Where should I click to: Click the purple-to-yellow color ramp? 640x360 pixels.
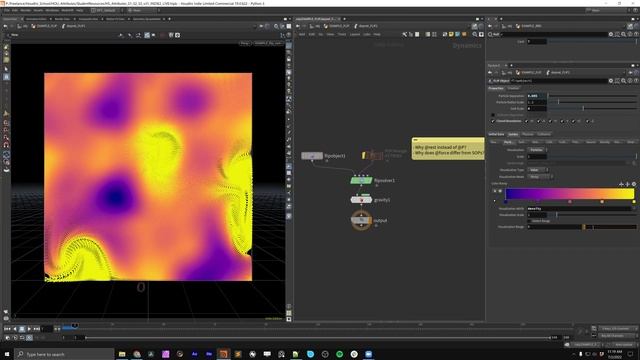(x=570, y=193)
